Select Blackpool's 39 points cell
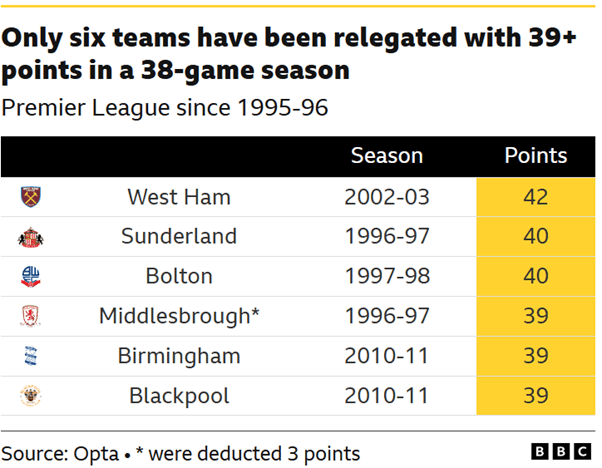 [x=535, y=396]
